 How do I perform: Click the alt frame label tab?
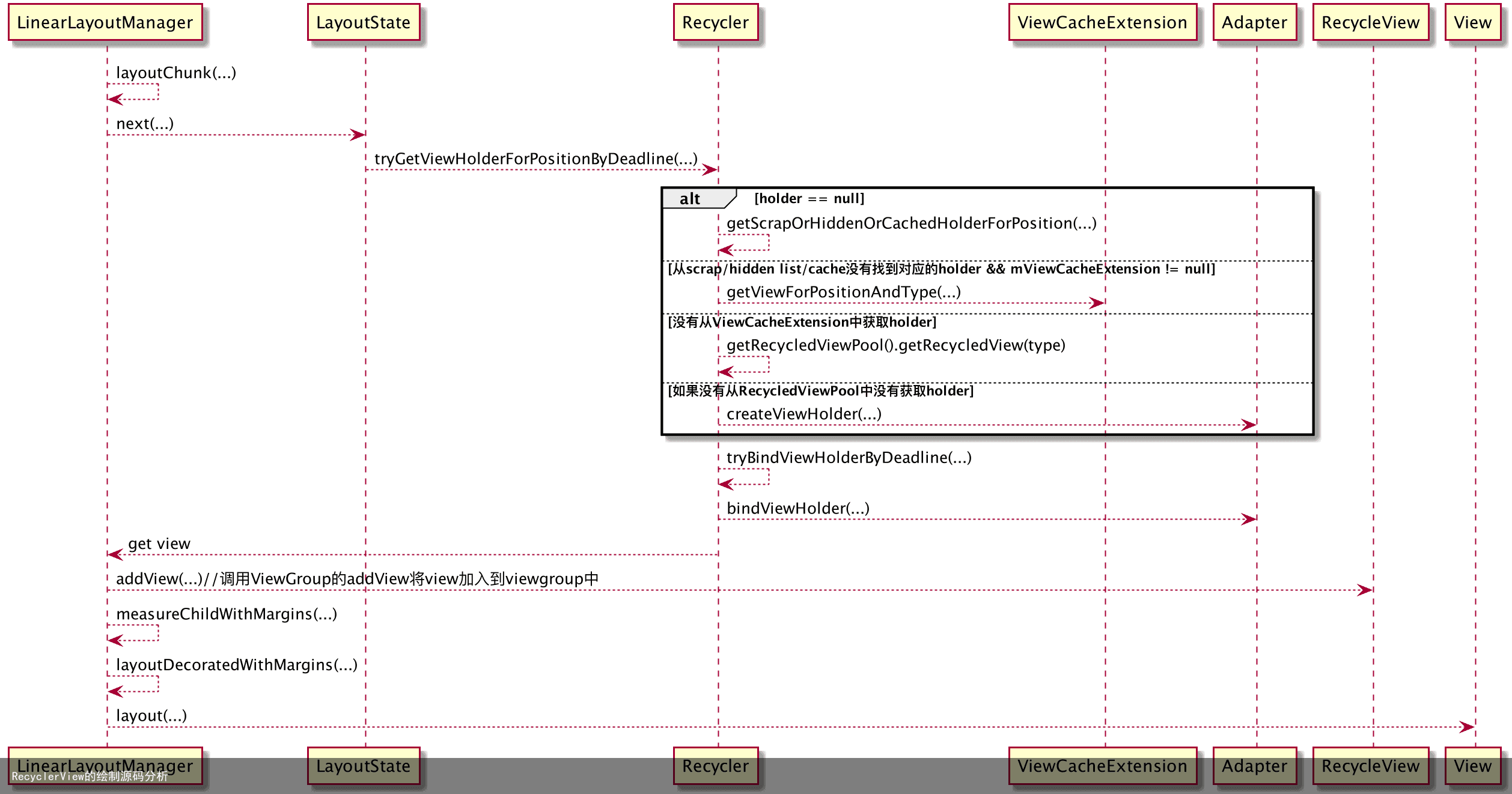coord(698,199)
